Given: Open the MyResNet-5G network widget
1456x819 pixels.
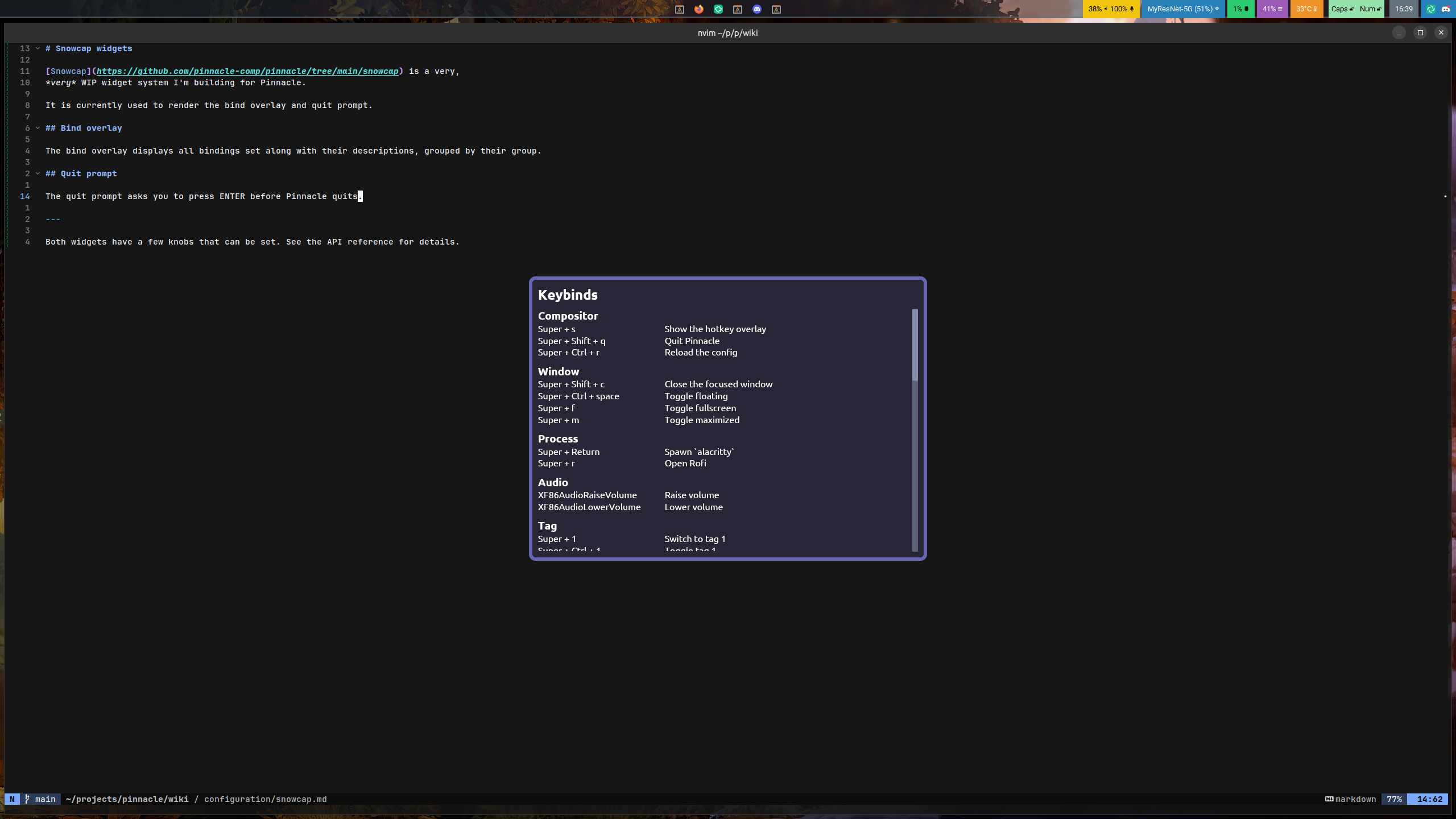Looking at the screenshot, I should [x=1183, y=9].
